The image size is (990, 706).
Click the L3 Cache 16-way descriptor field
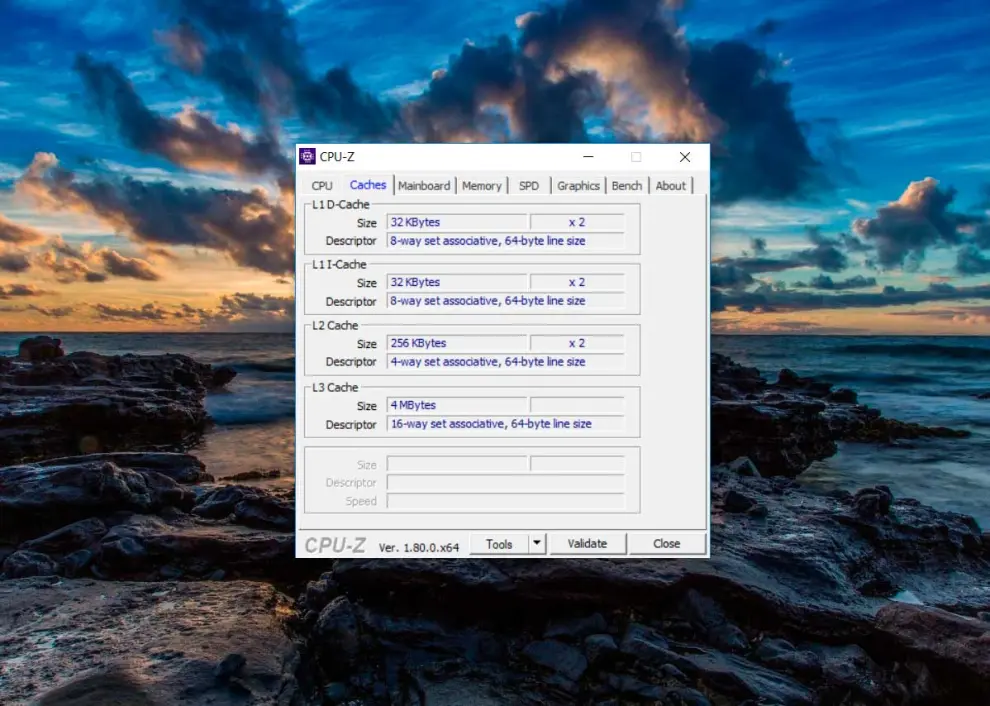[x=505, y=424]
